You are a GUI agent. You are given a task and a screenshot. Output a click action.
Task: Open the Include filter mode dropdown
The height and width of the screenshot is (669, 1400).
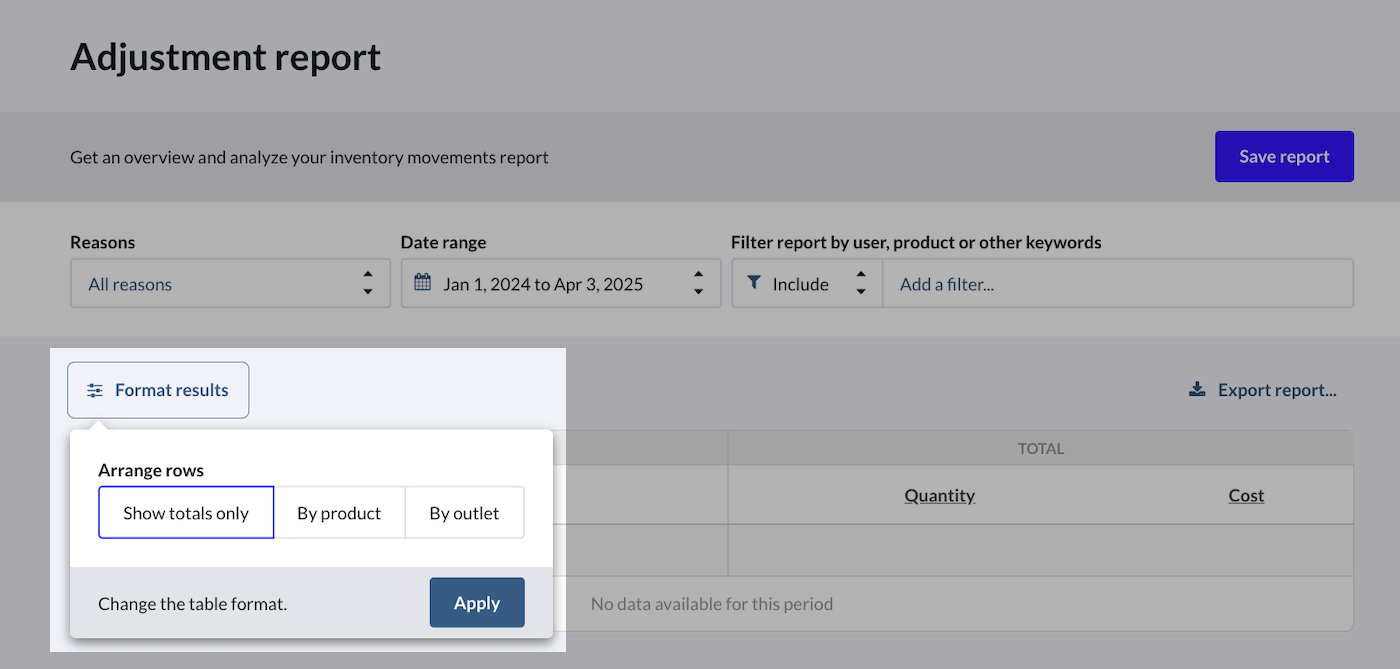(801, 284)
